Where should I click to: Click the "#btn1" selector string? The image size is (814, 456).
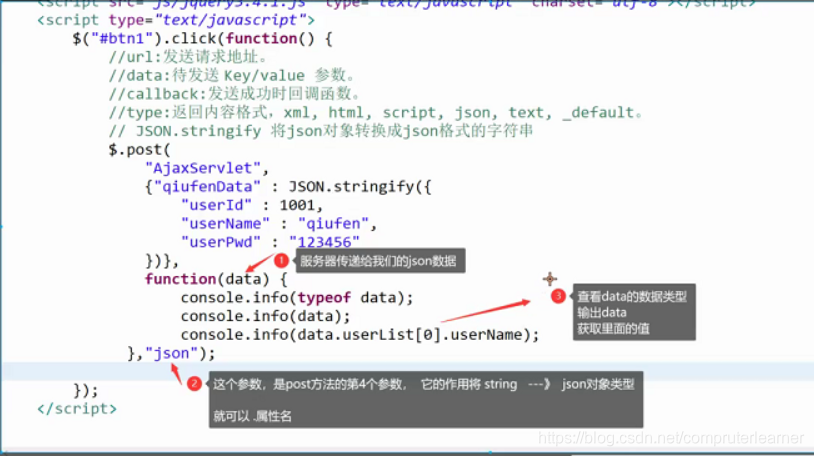[x=122, y=39]
